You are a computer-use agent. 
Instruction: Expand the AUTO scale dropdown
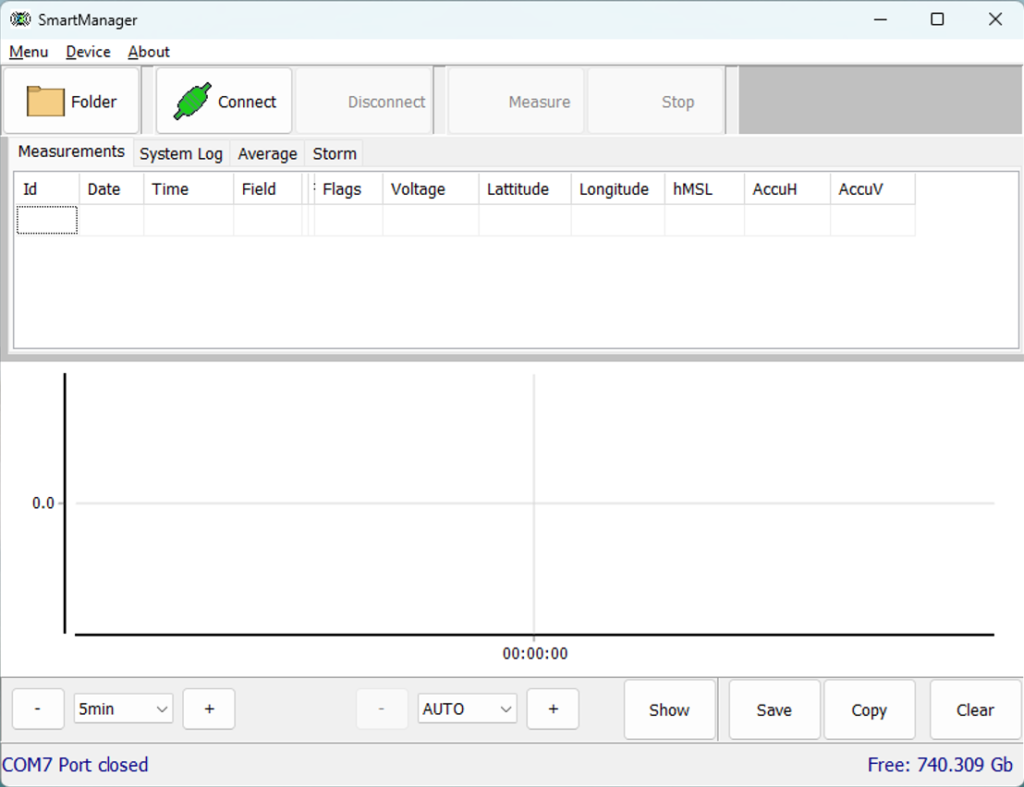pos(467,709)
